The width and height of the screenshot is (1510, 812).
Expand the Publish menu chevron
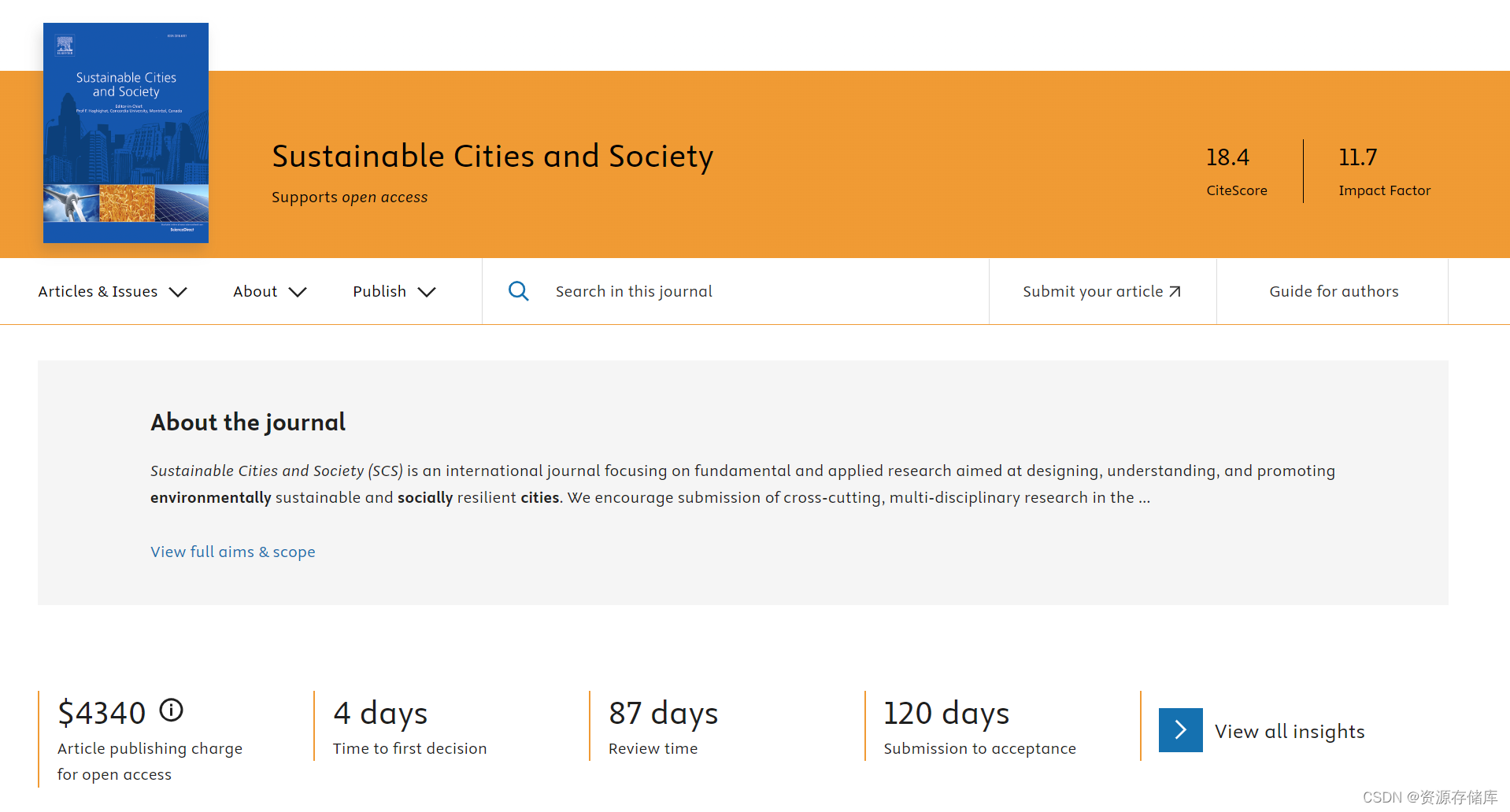click(x=427, y=292)
